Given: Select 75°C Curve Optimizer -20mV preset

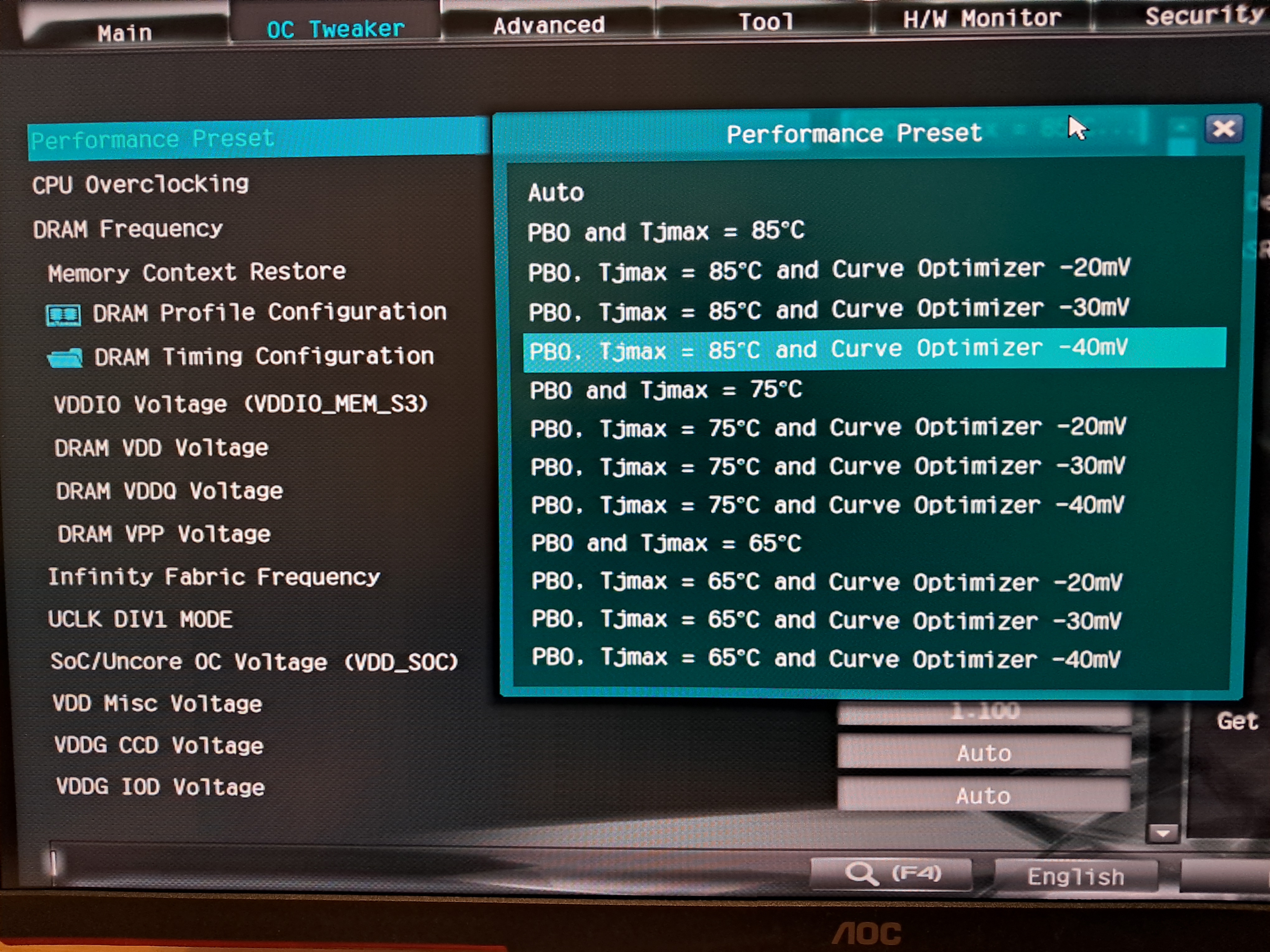Looking at the screenshot, I should (x=827, y=428).
